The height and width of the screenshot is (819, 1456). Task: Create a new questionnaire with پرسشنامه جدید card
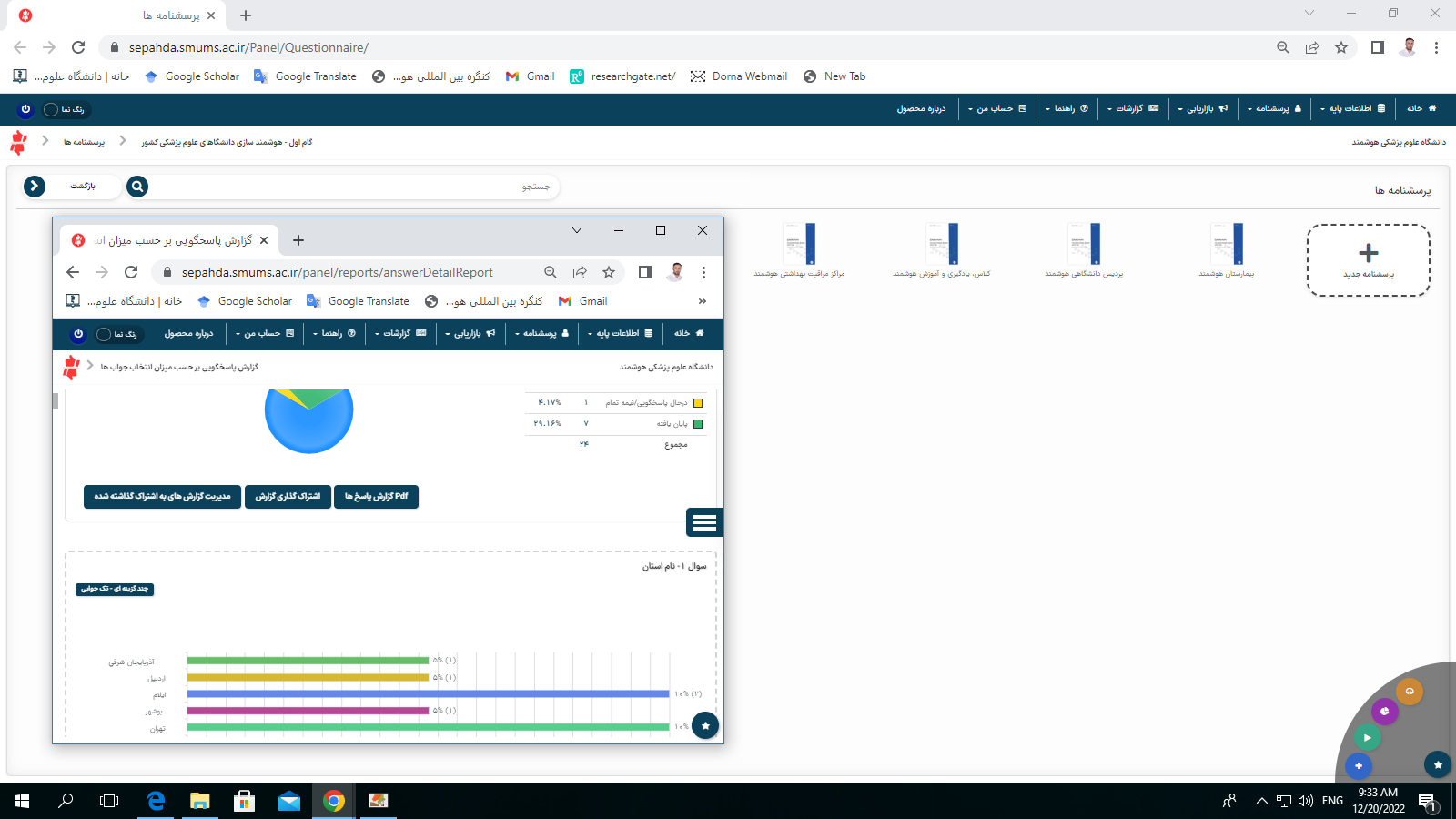pos(1368,260)
